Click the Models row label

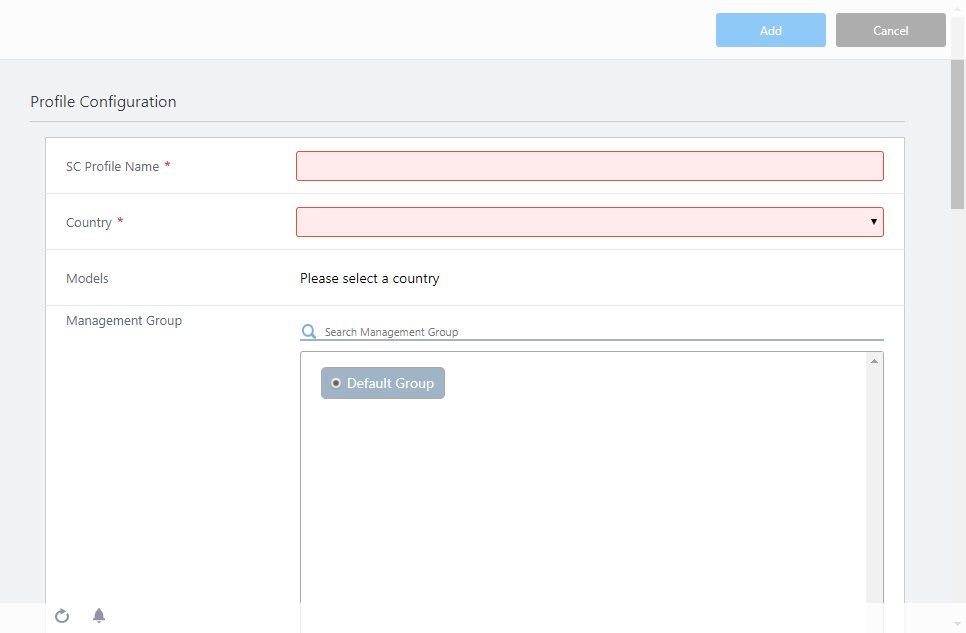pos(87,279)
